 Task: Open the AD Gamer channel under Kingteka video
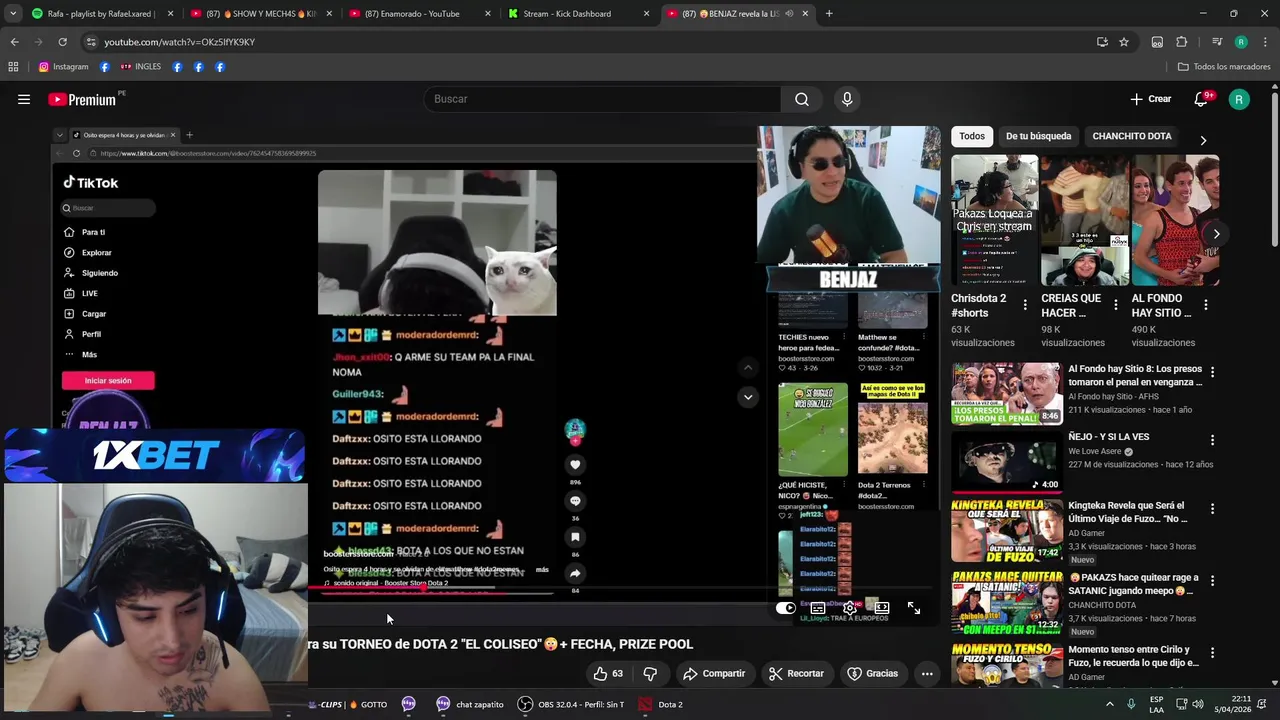point(1086,533)
